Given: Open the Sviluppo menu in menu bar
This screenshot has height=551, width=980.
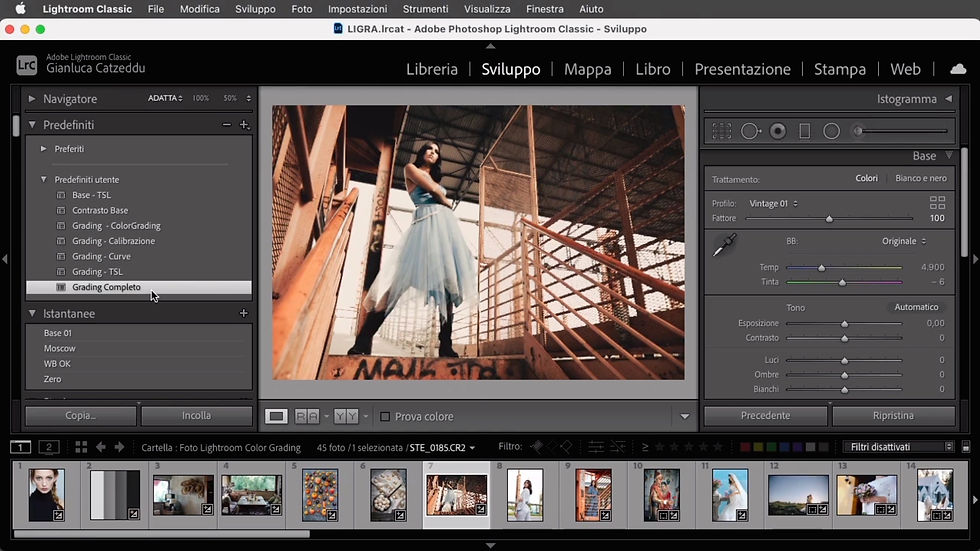Looking at the screenshot, I should tap(255, 9).
